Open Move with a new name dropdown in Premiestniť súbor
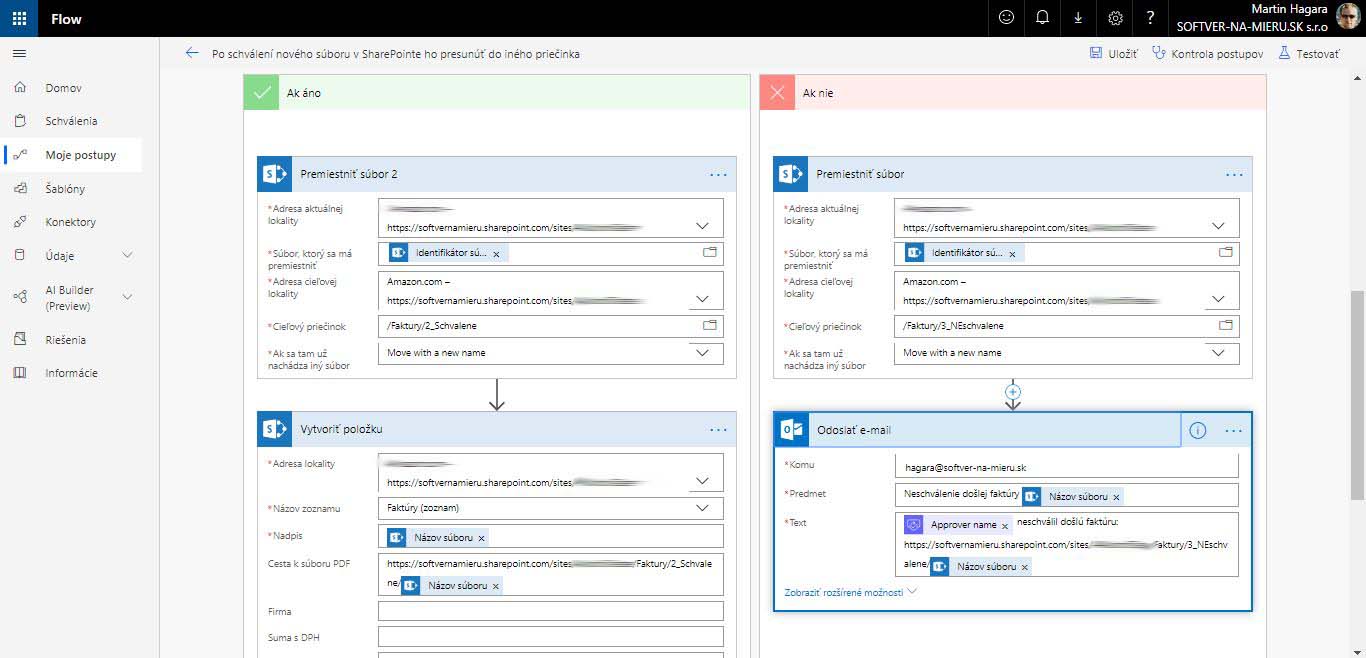 point(1217,353)
